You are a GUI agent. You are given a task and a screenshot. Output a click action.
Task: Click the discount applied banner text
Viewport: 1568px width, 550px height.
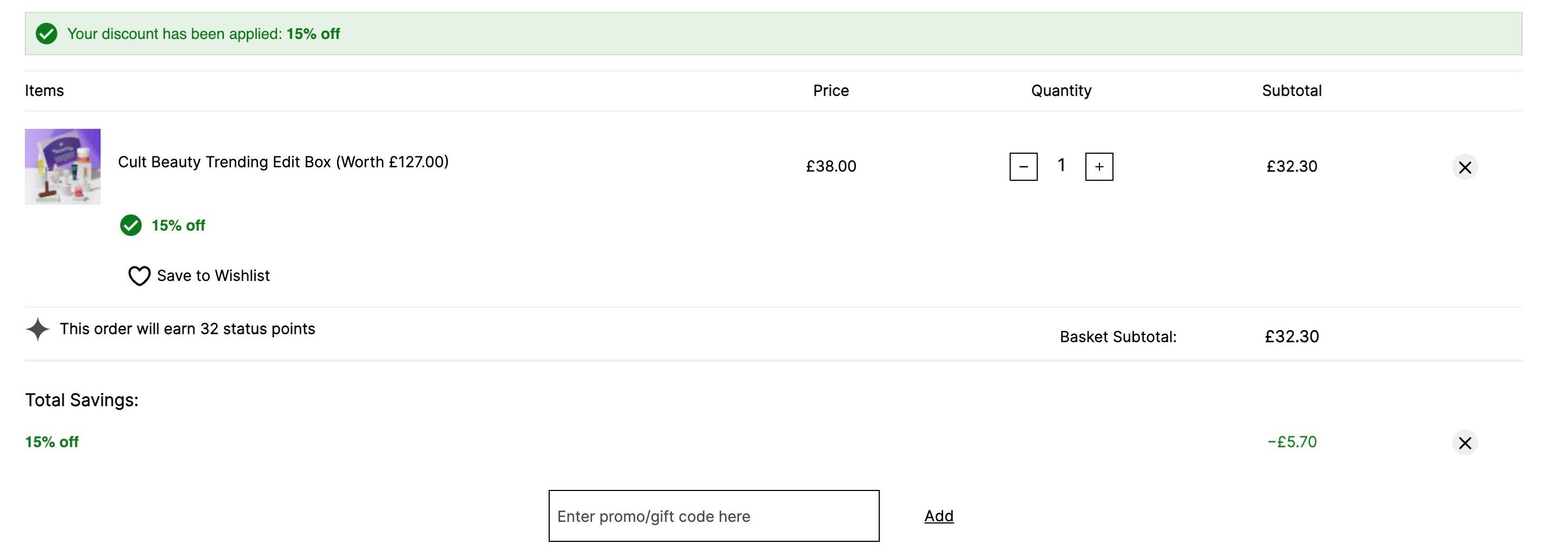click(x=203, y=34)
